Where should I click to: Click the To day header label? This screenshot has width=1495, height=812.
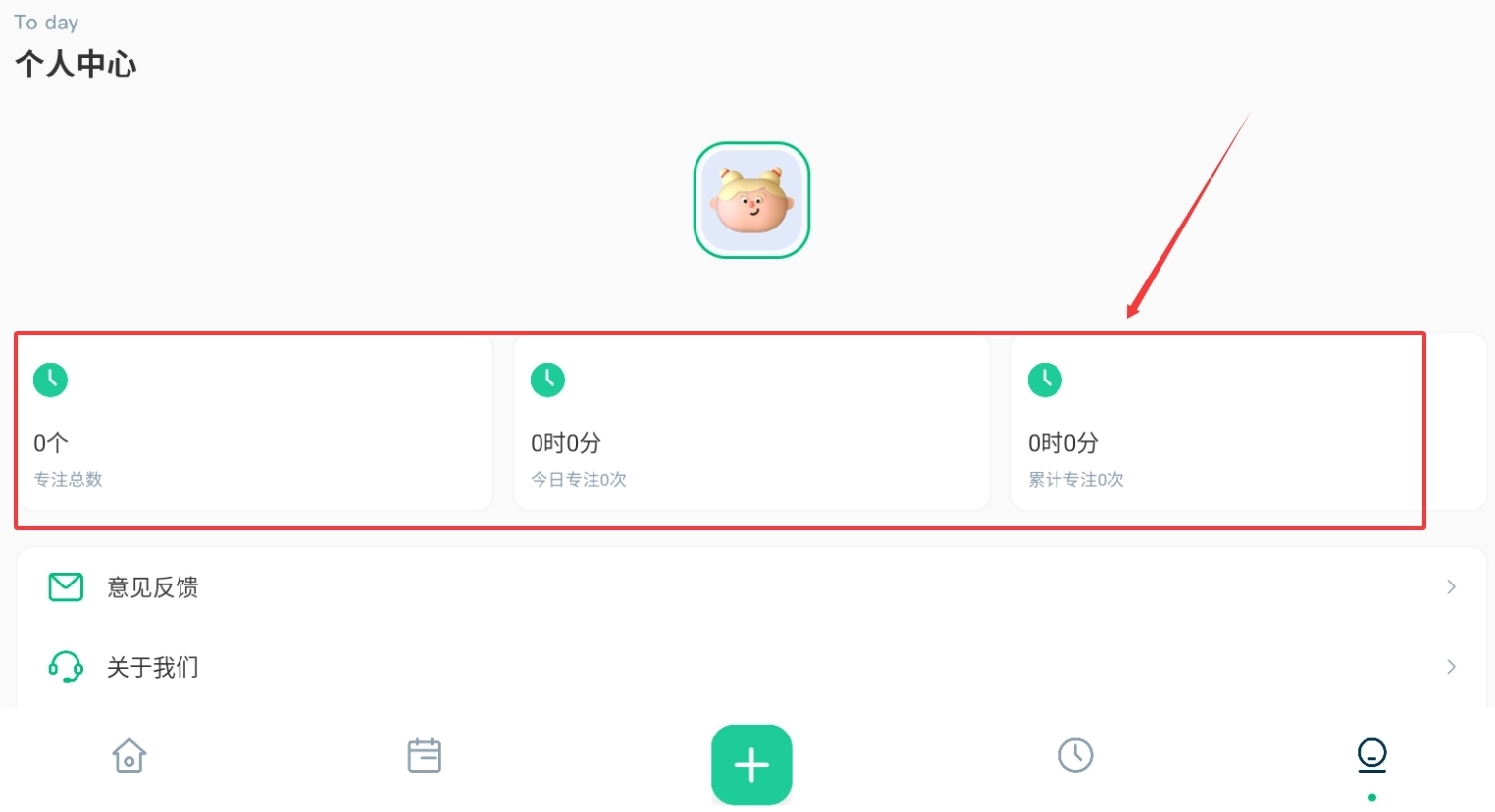coord(46,23)
